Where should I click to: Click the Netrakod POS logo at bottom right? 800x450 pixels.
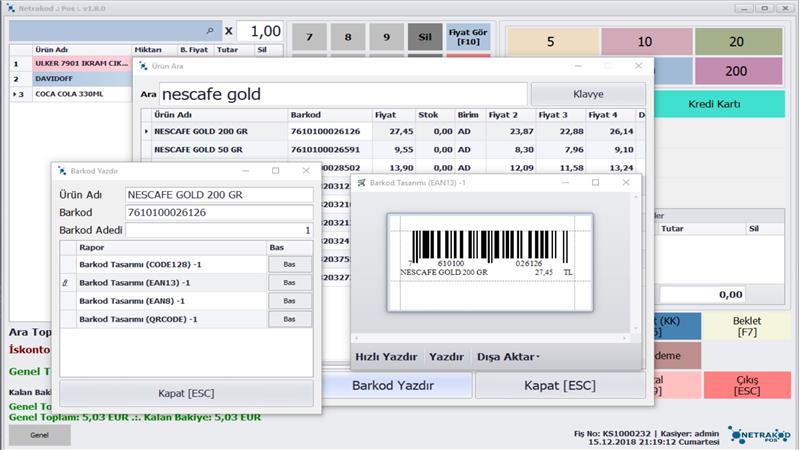759,435
